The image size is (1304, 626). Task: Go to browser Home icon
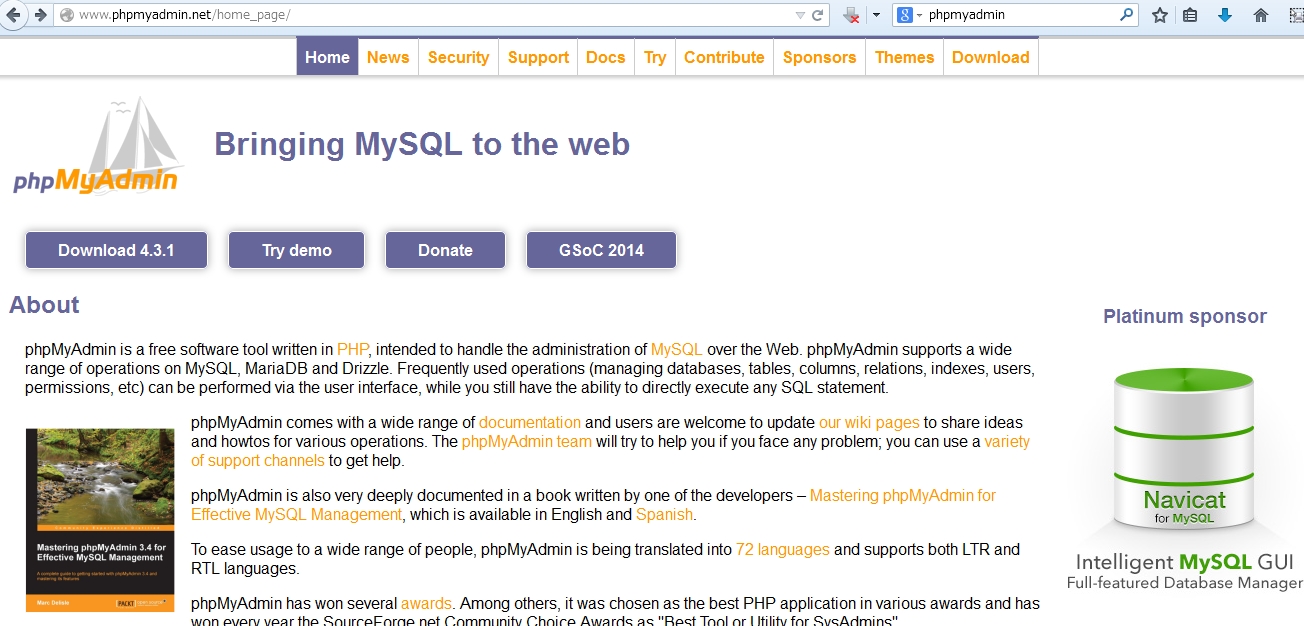click(x=1260, y=15)
